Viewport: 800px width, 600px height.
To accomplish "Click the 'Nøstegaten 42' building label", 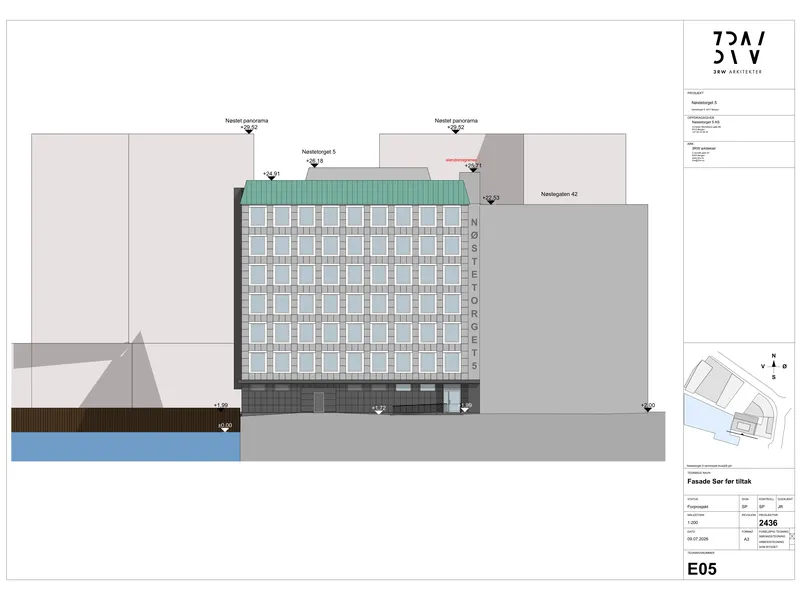I will point(559,194).
